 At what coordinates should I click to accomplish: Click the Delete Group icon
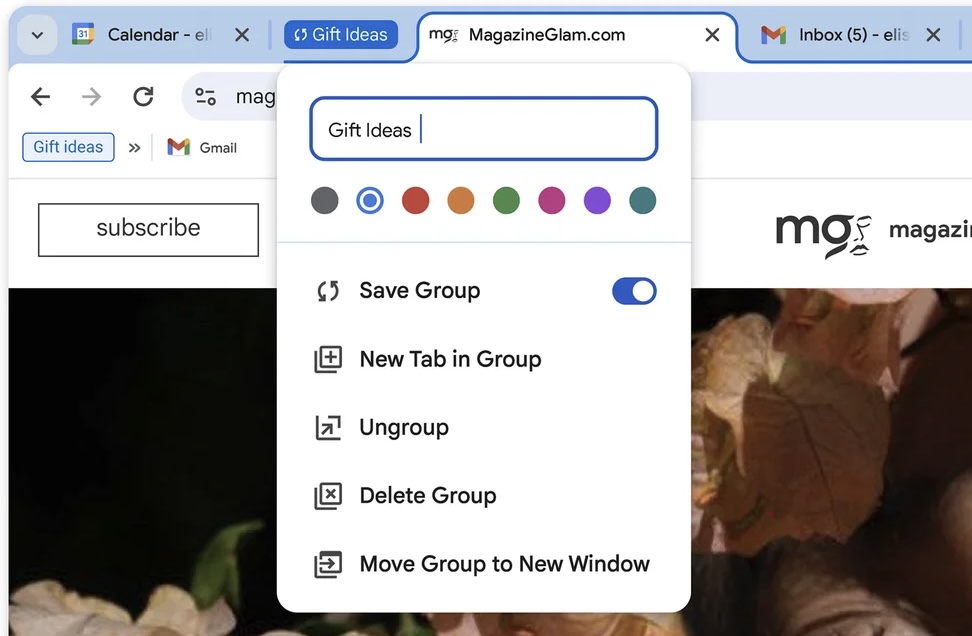click(328, 496)
